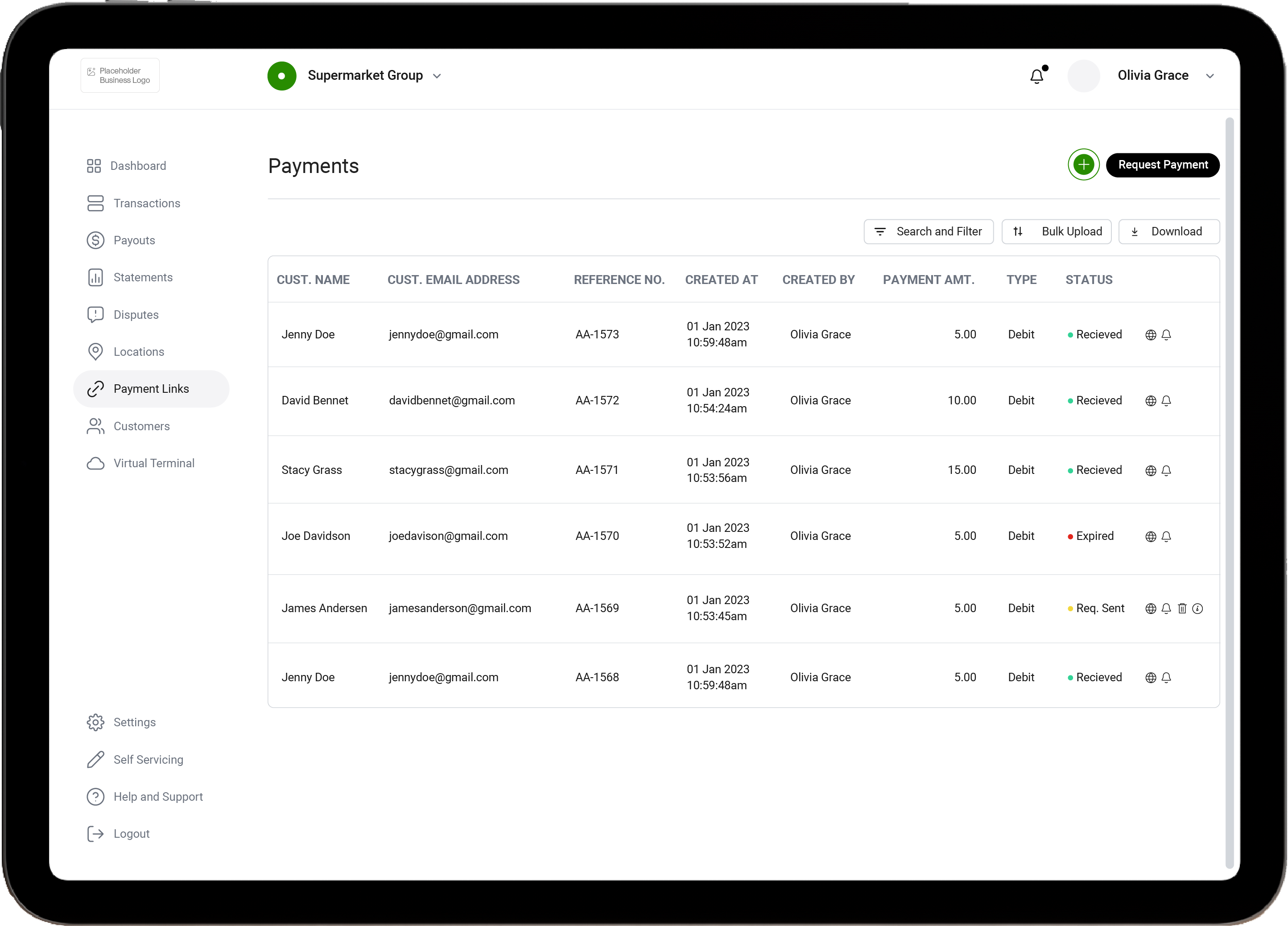Open Dashboard in sidebar

pos(126,166)
